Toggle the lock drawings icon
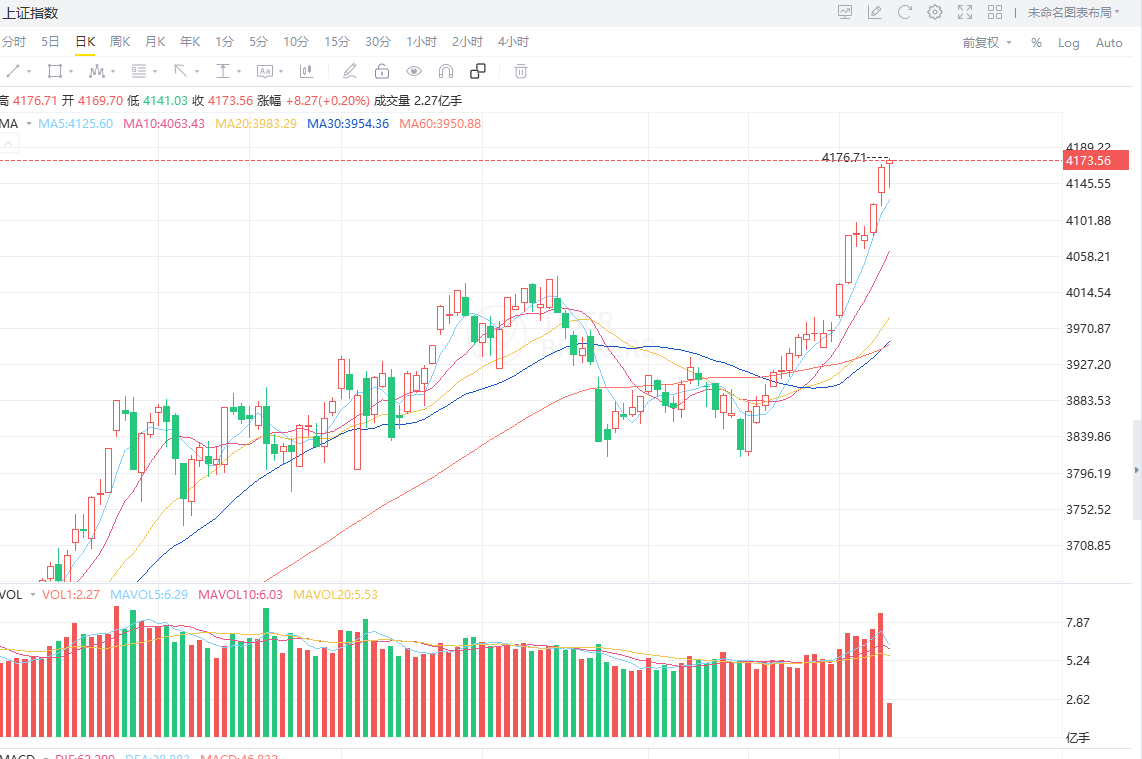1142x759 pixels. point(381,71)
